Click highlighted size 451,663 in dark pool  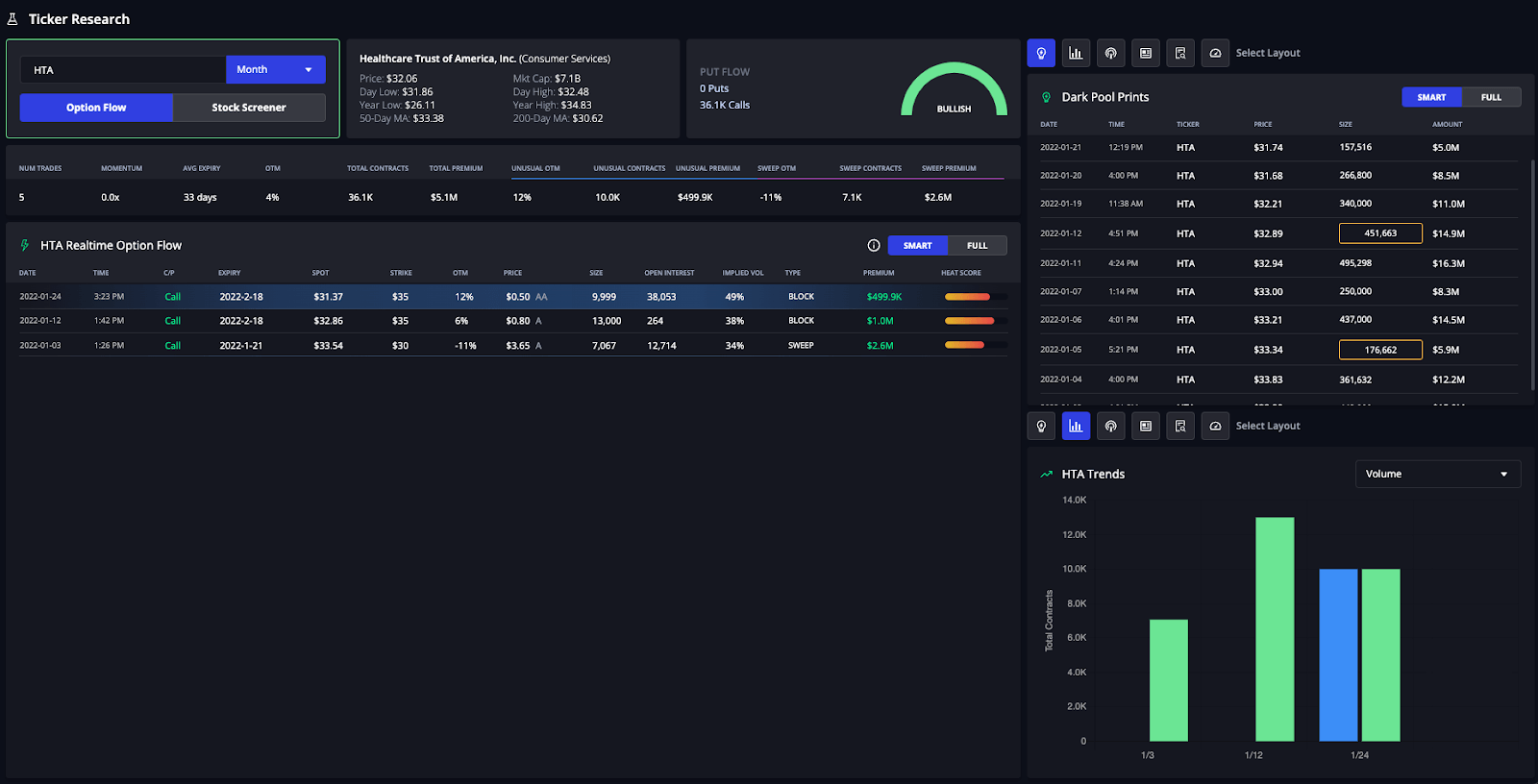coord(1380,233)
